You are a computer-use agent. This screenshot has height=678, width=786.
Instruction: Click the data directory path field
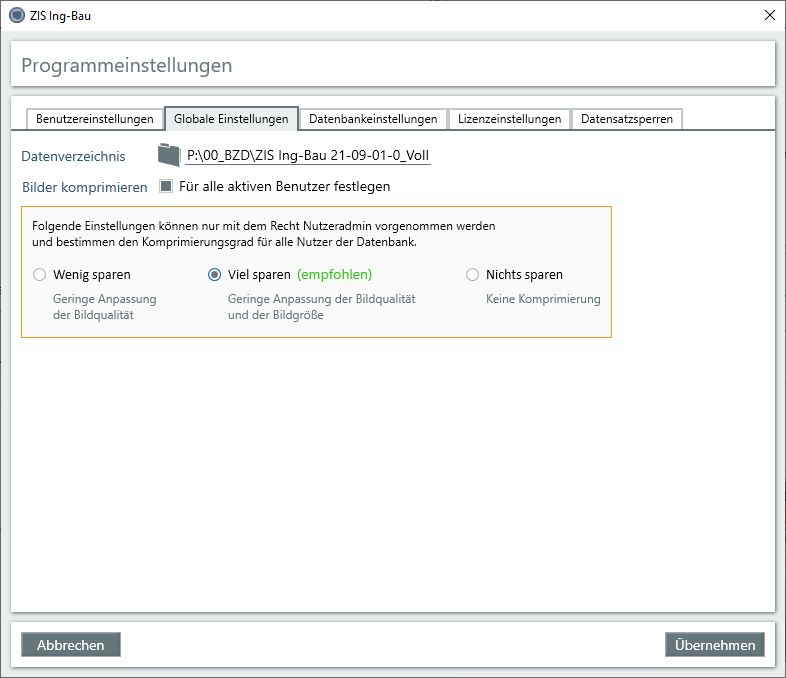[308, 155]
